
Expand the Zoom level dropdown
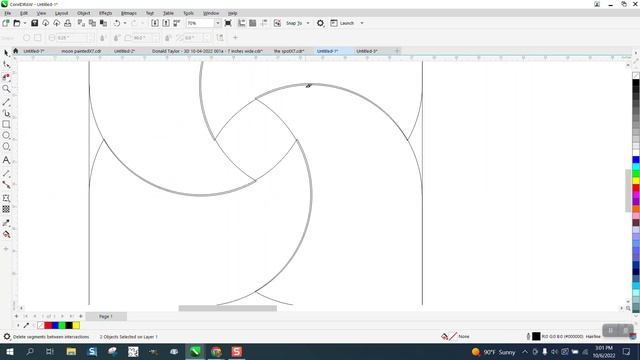(217, 23)
